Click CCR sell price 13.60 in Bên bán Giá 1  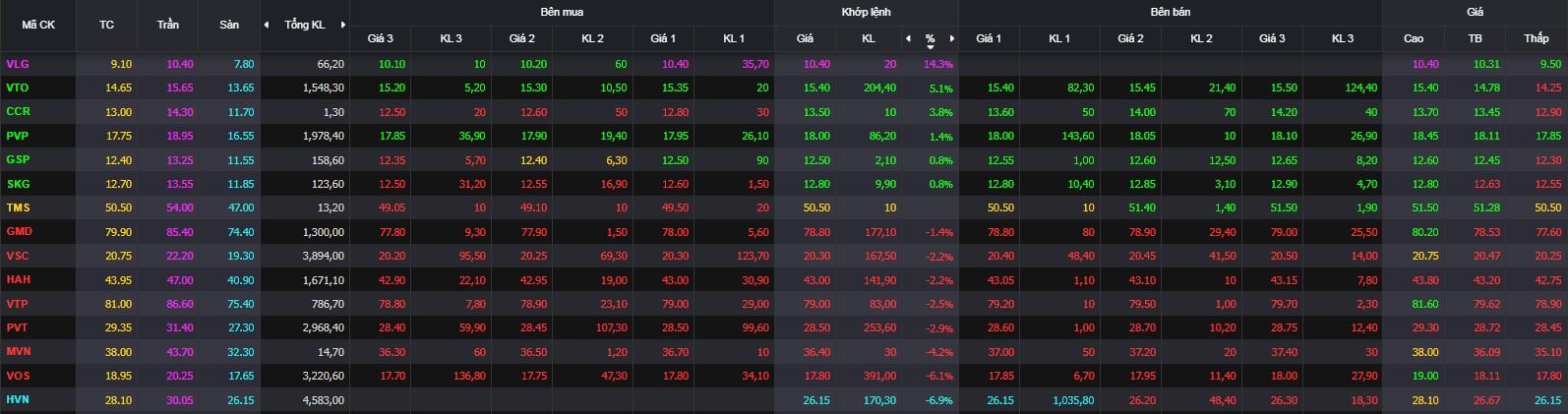click(x=1000, y=111)
